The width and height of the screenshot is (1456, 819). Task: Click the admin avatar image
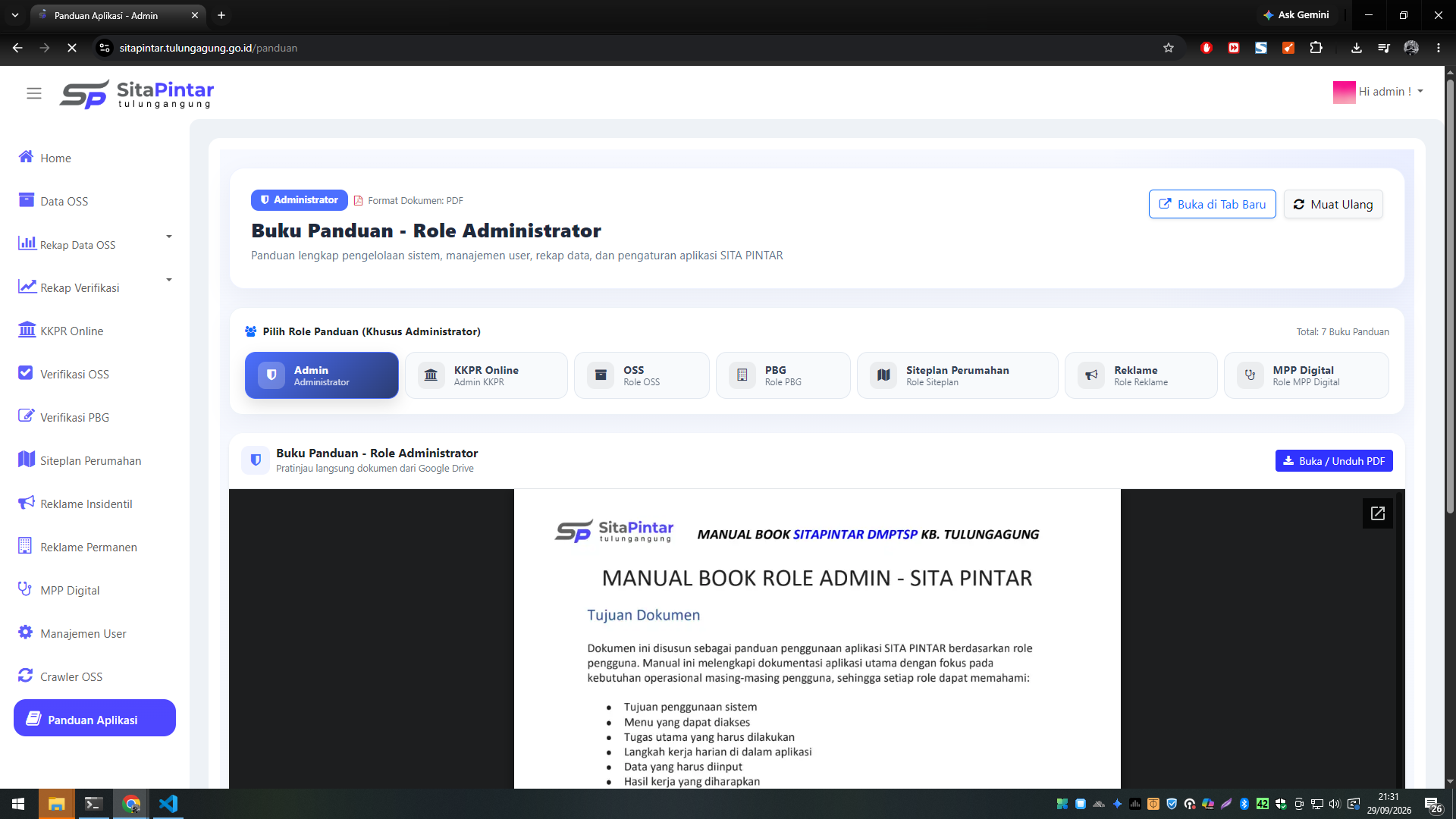coord(1344,92)
